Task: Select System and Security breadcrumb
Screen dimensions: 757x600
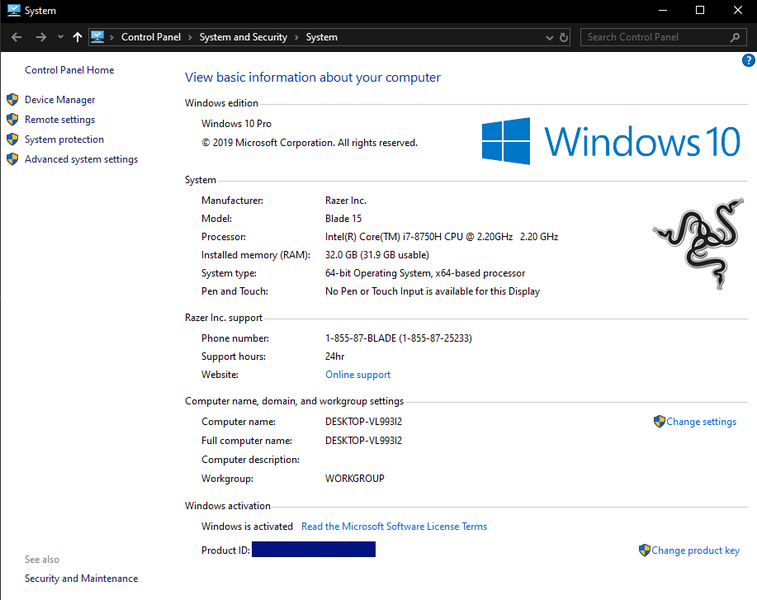Action: click(243, 37)
